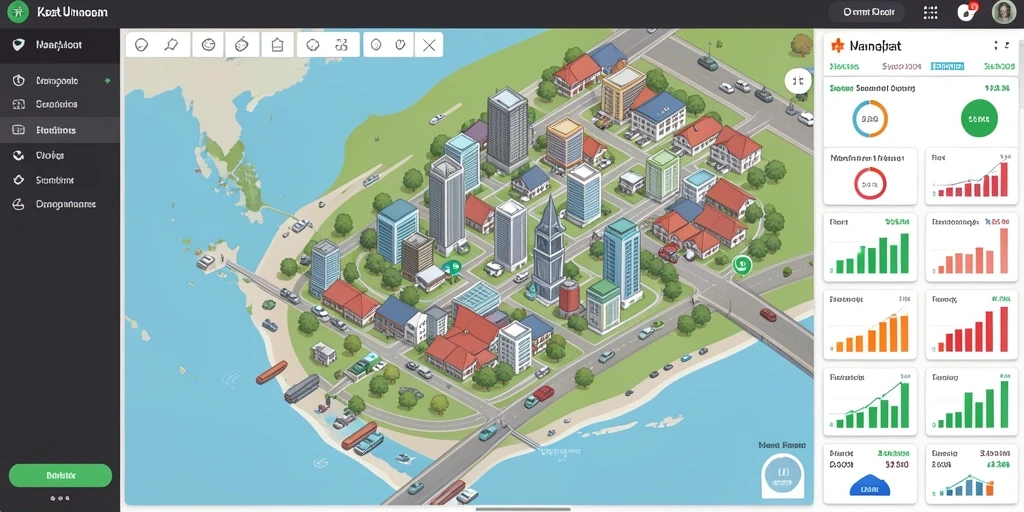Select the pin marker tool in map toolbar
The height and width of the screenshot is (512, 1024).
[x=172, y=45]
